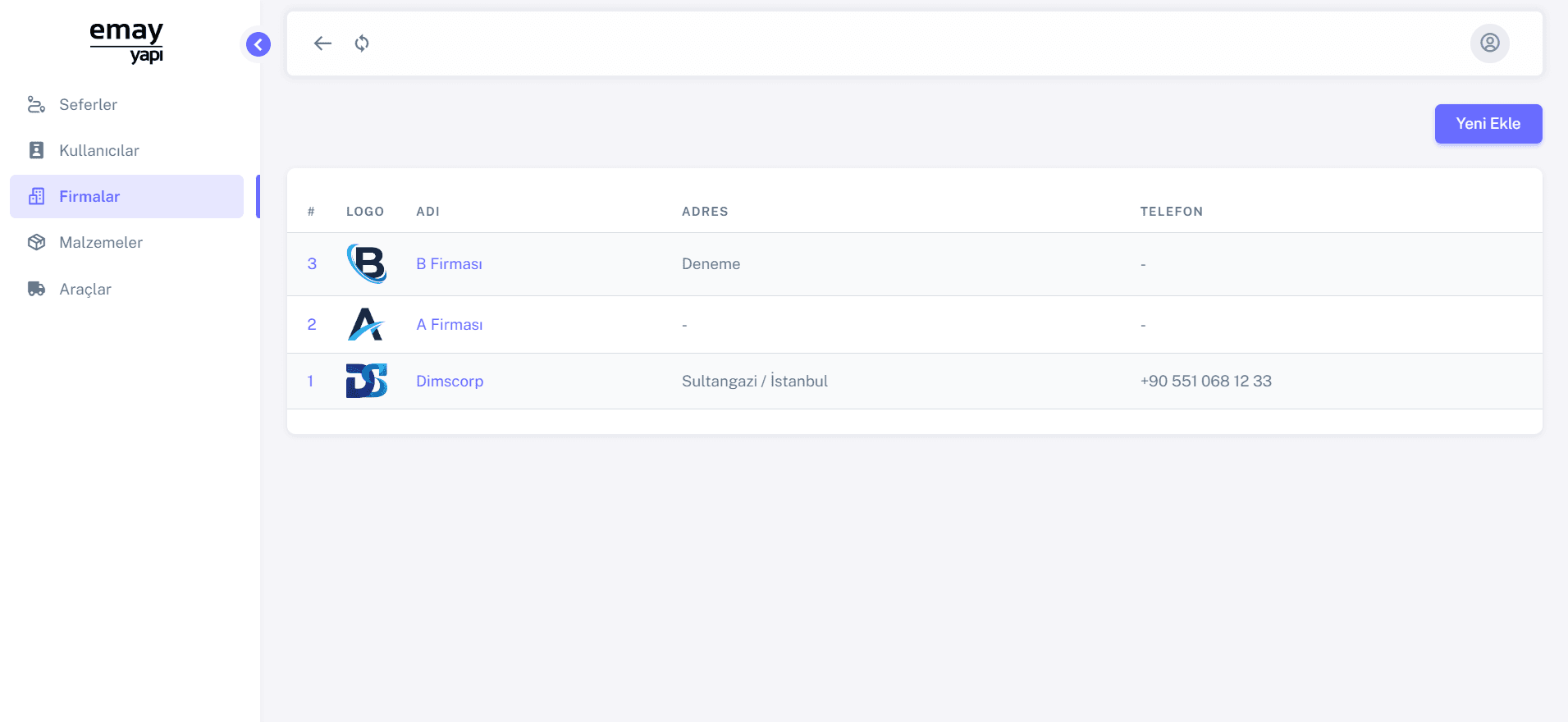Open the Dimscorp company link
Viewport: 1568px width, 722px height.
click(449, 381)
